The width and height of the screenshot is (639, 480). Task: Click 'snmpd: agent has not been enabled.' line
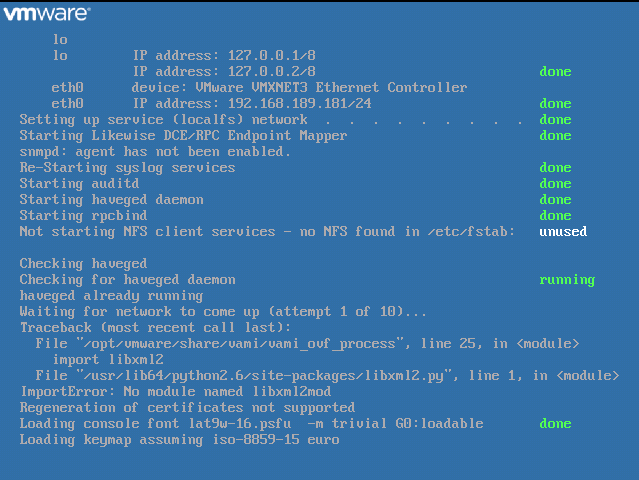(x=155, y=152)
